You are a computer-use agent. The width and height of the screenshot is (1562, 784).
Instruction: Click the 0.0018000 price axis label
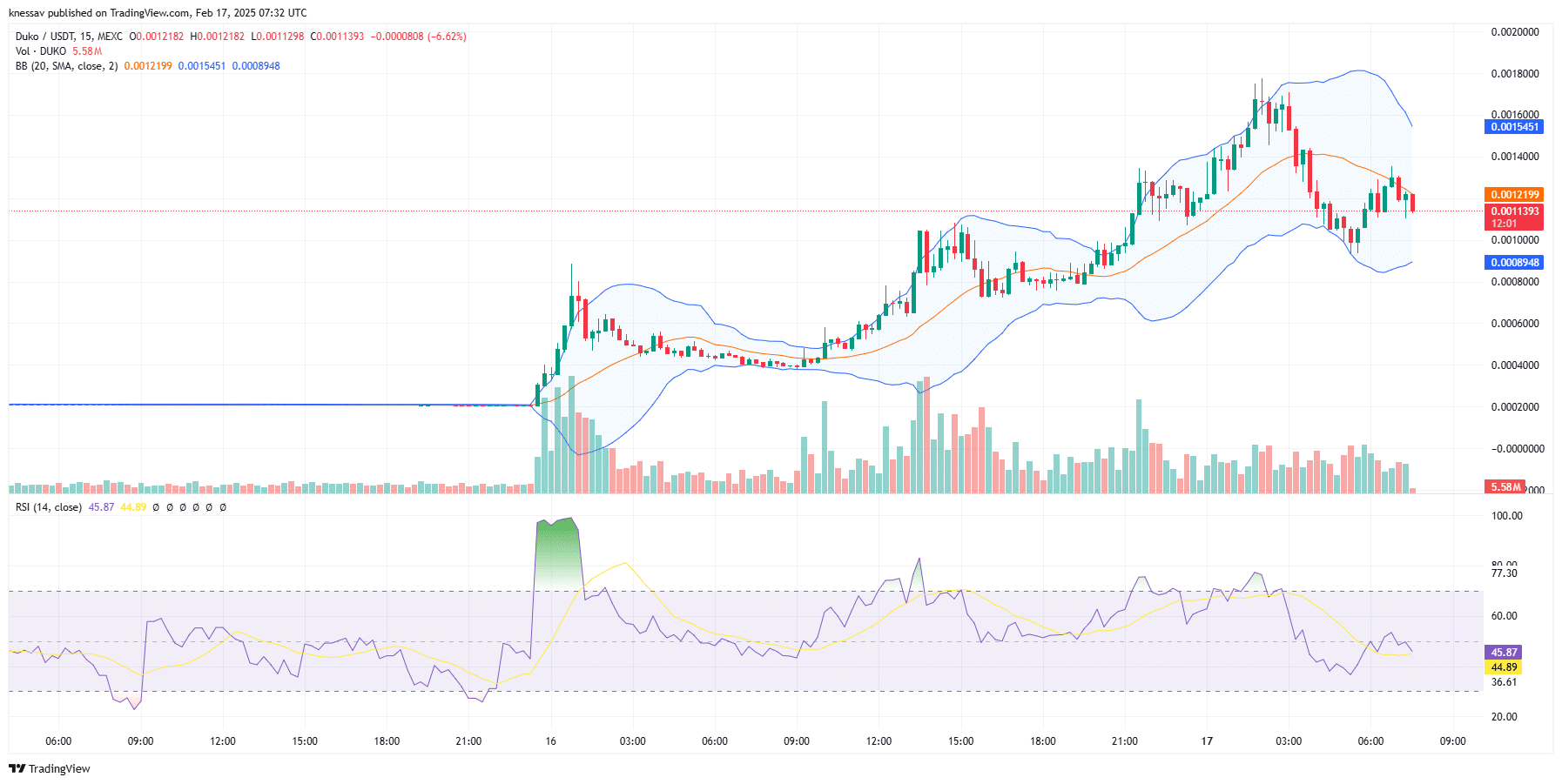click(x=1515, y=74)
